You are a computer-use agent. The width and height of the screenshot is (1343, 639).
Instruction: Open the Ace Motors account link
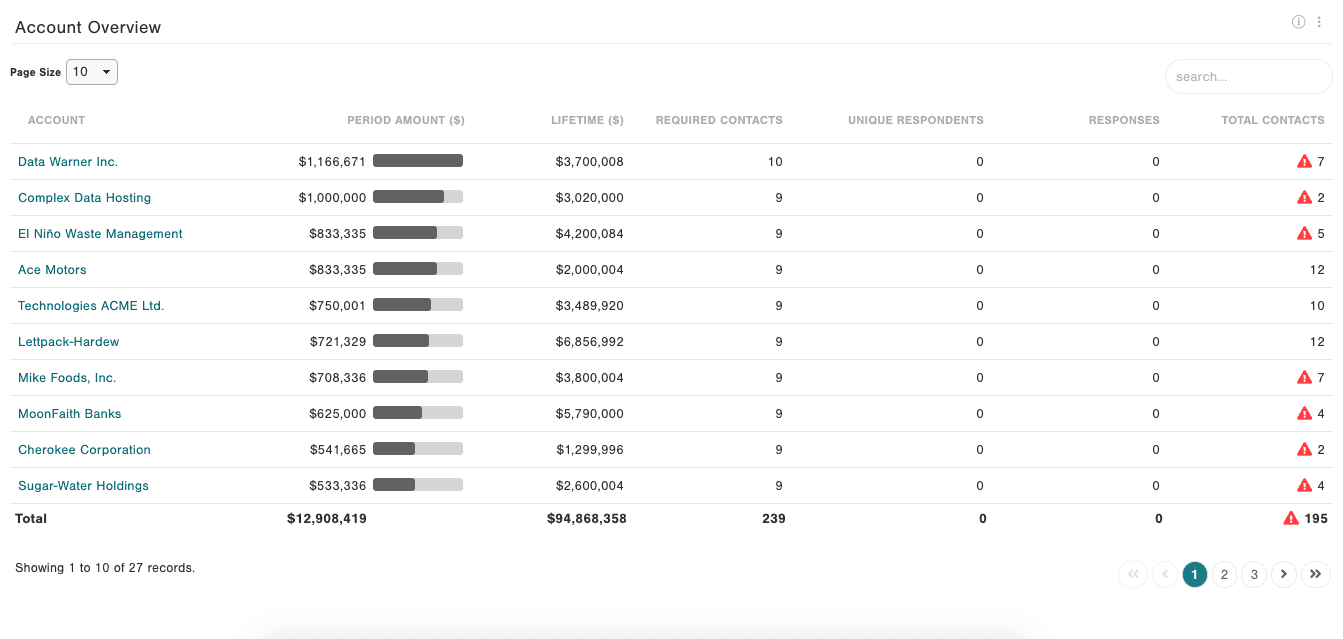(x=52, y=269)
